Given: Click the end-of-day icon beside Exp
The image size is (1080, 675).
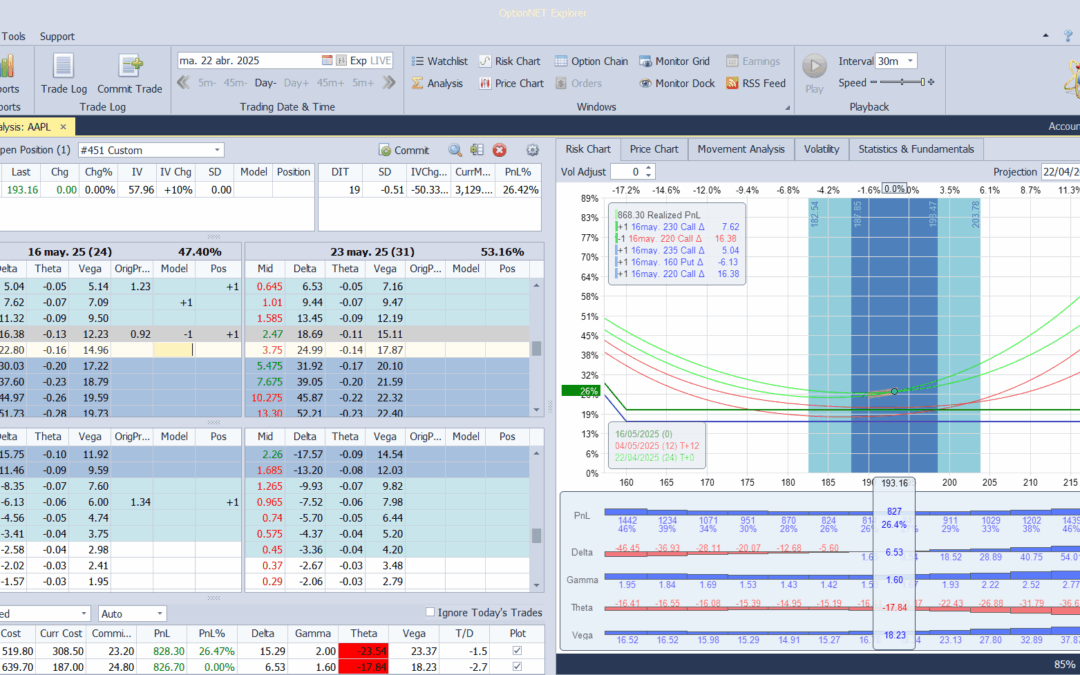Looking at the screenshot, I should tap(341, 61).
